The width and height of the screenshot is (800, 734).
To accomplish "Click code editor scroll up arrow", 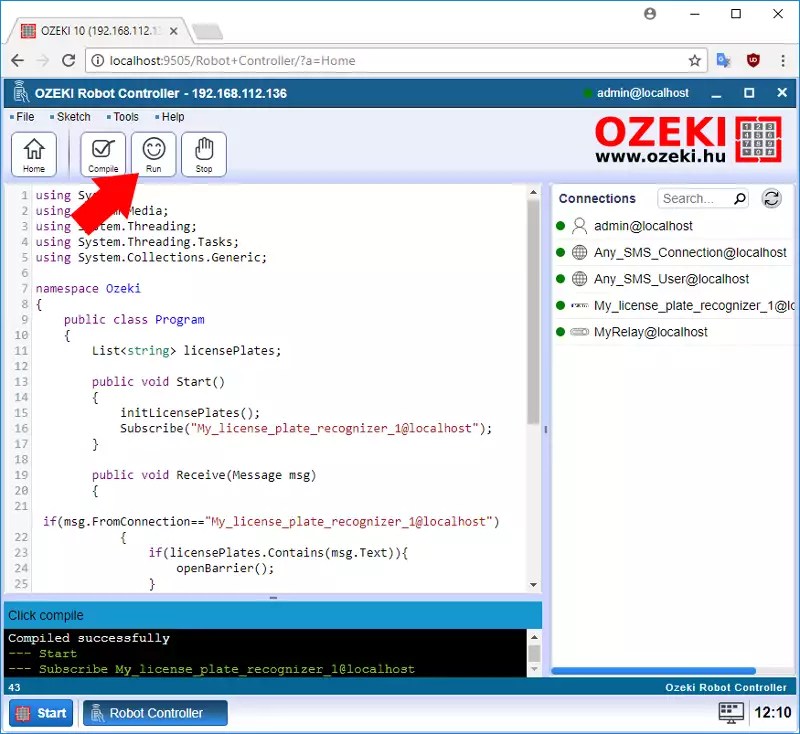I will 533,192.
